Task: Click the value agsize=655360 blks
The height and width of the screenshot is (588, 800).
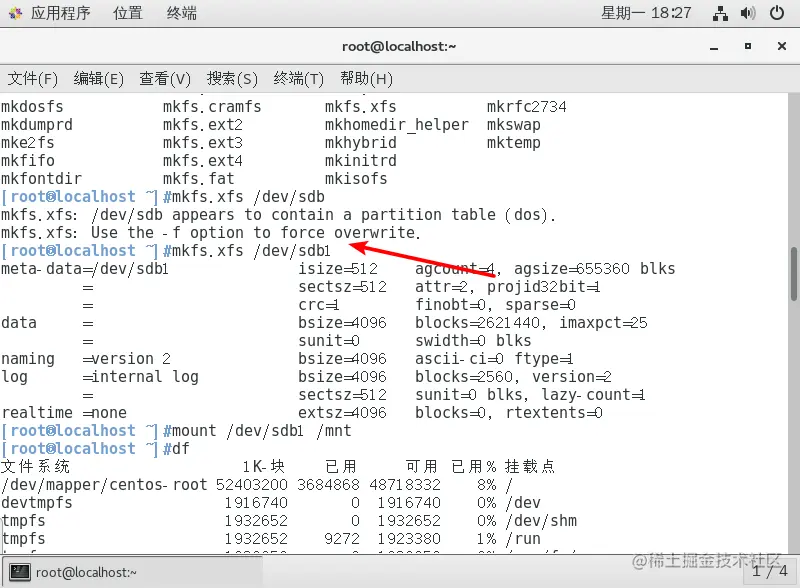Action: click(x=594, y=269)
